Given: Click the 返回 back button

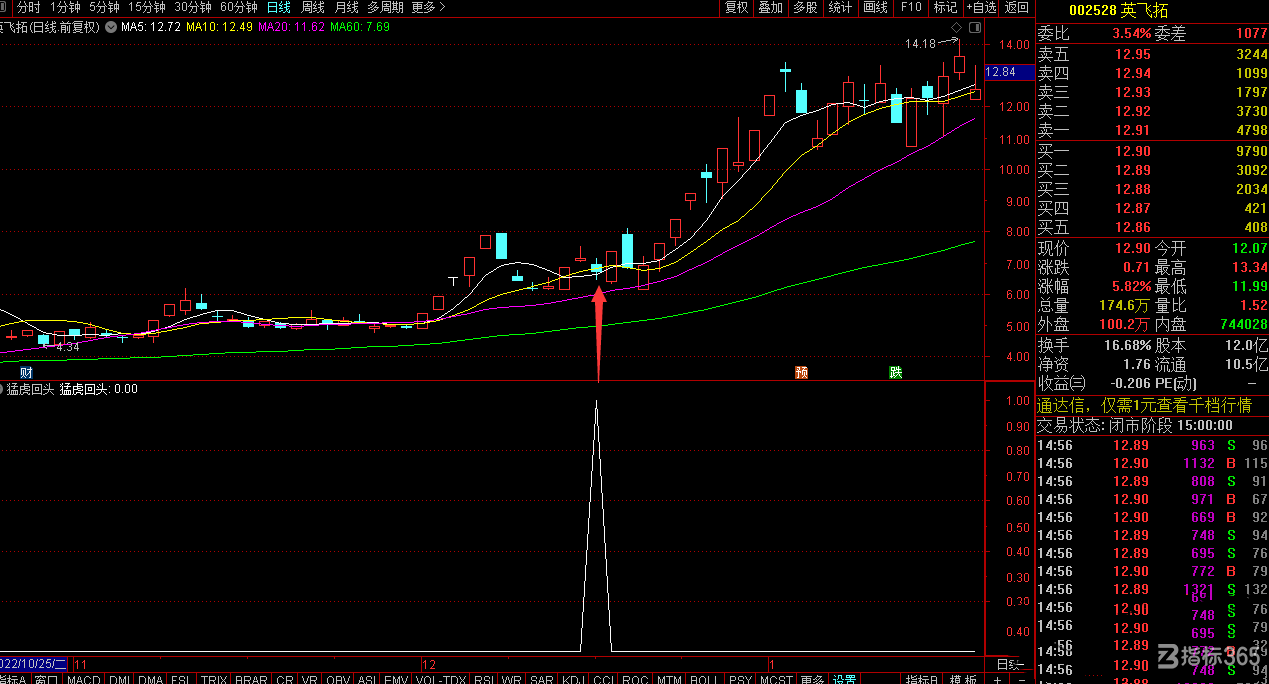Looking at the screenshot, I should coord(1017,7).
